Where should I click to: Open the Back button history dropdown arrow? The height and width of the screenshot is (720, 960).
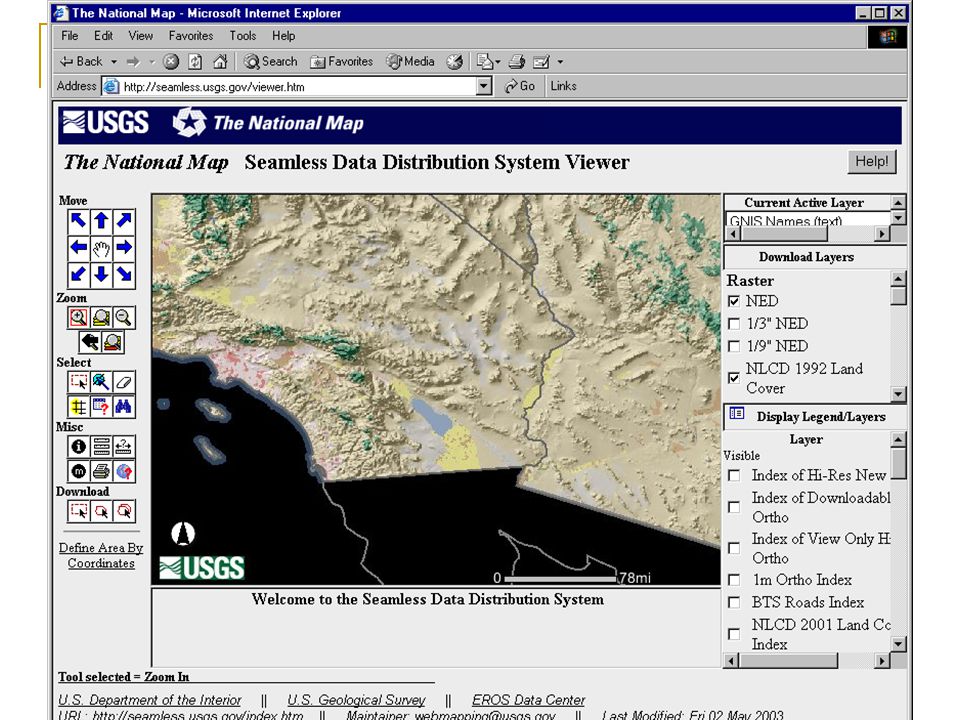(x=114, y=62)
